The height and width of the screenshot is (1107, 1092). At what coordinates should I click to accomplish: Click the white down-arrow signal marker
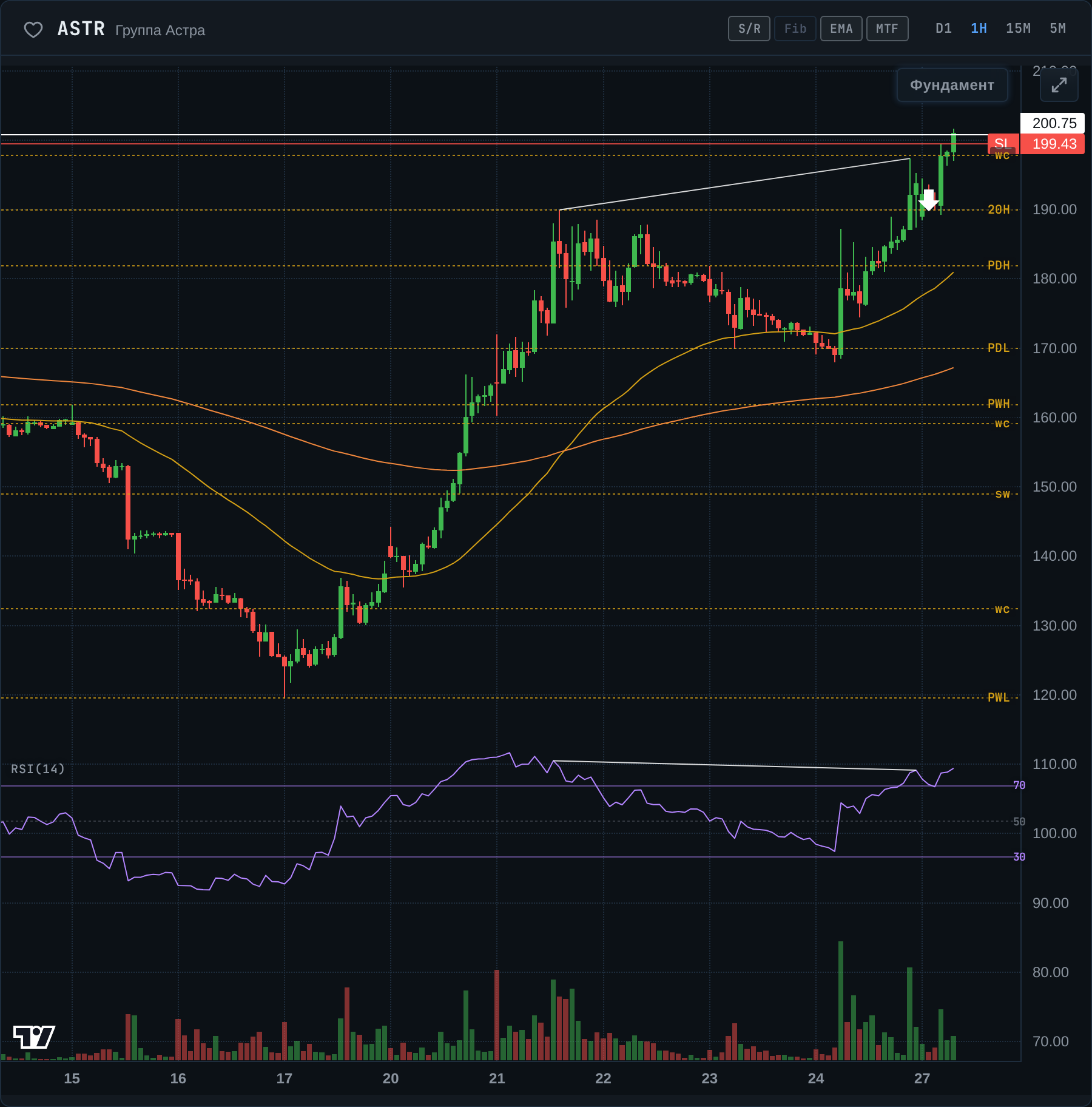[x=928, y=200]
